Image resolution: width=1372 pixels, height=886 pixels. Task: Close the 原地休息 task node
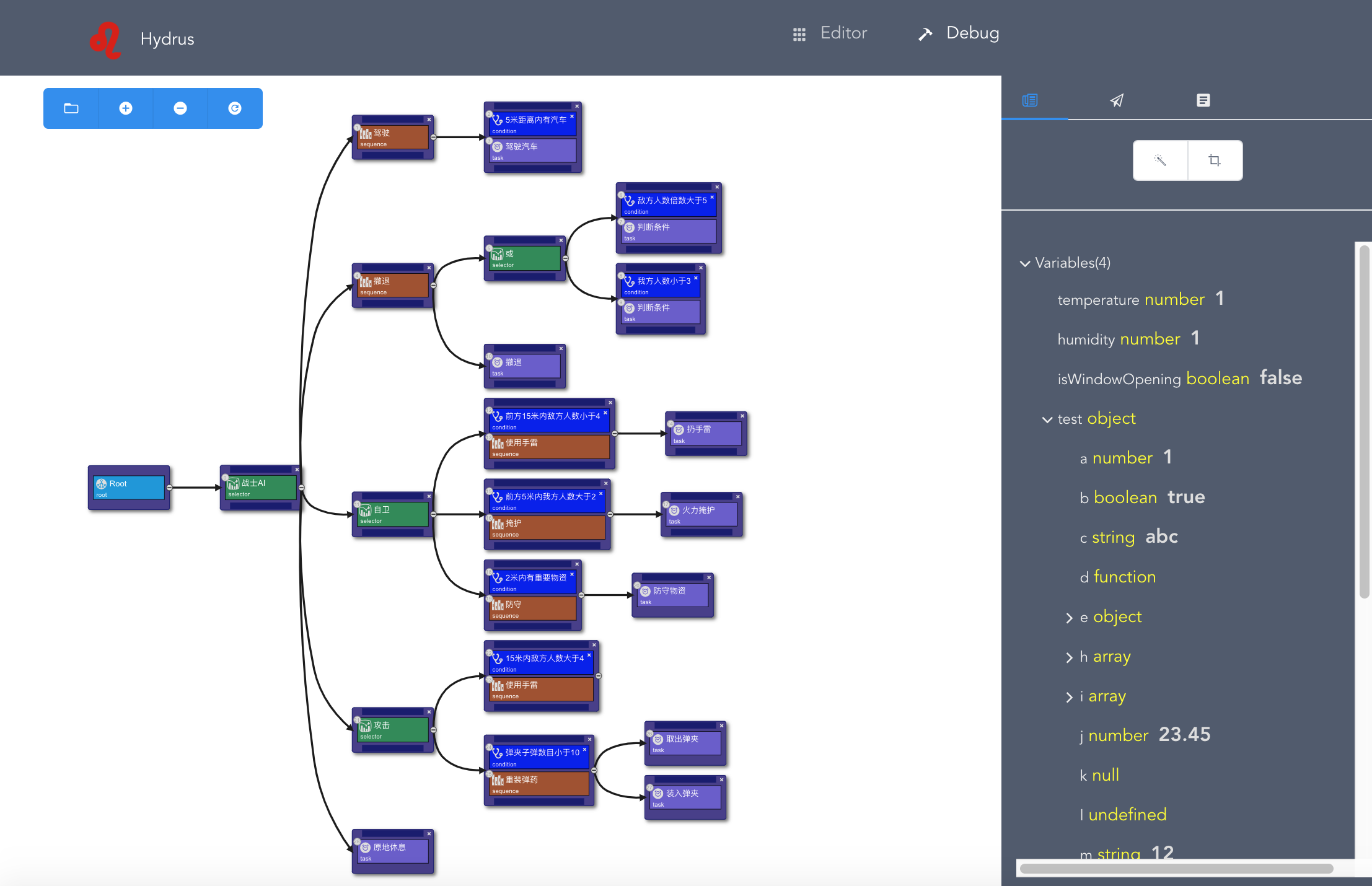(x=429, y=834)
